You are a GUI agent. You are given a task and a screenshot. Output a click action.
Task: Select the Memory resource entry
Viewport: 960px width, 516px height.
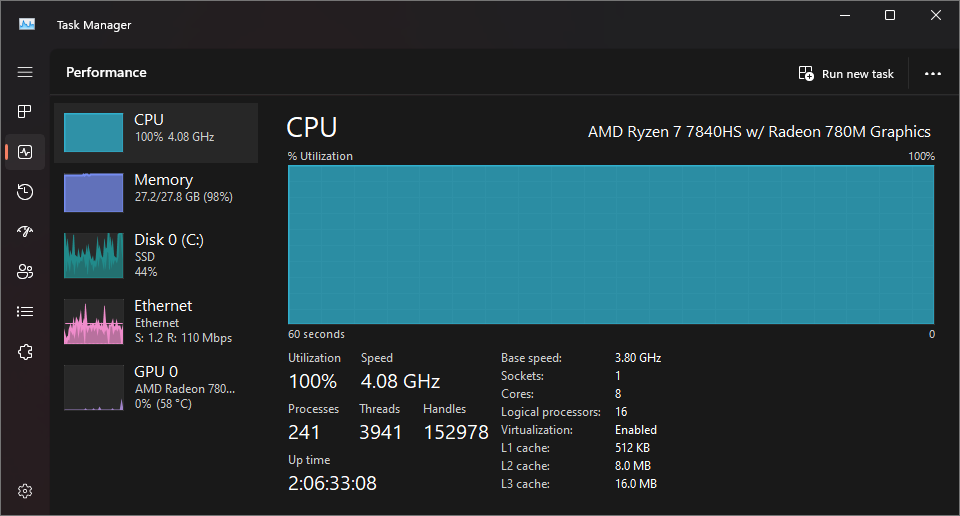click(156, 192)
